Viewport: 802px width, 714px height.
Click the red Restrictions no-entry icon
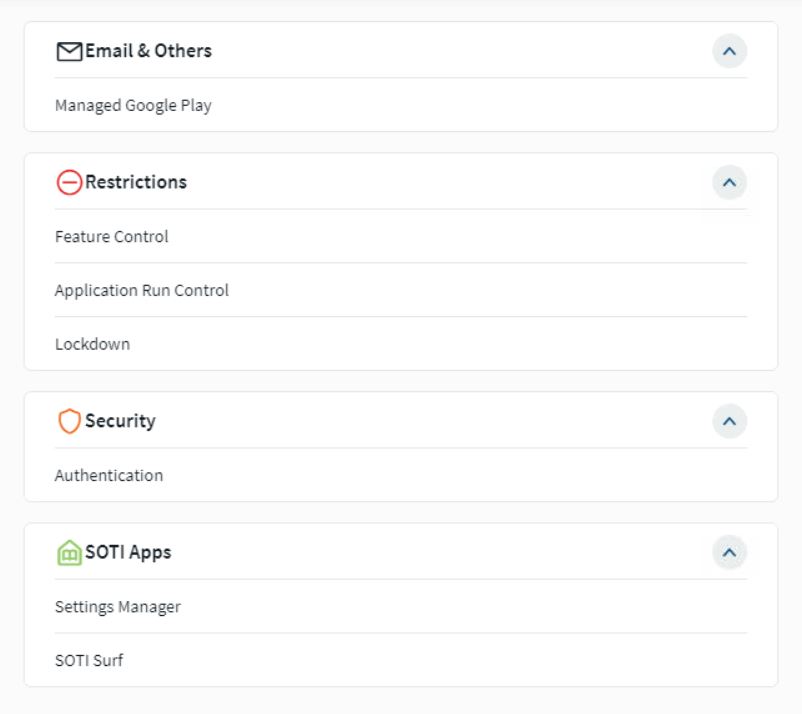[69, 183]
